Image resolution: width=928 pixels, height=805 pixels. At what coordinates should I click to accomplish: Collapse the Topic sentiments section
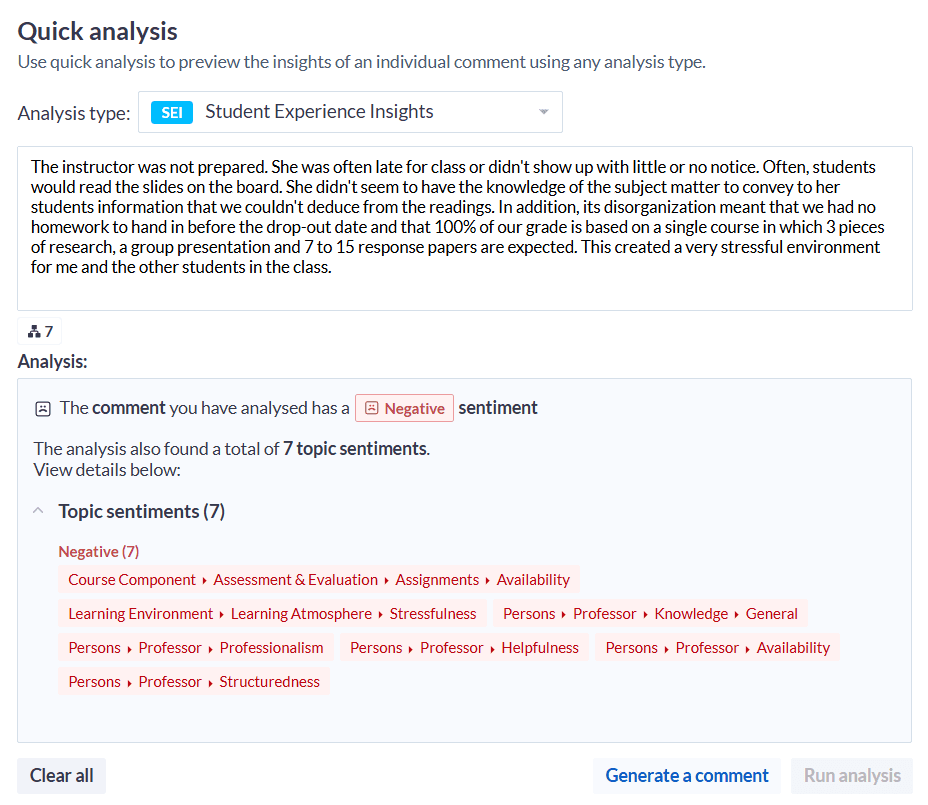click(37, 510)
